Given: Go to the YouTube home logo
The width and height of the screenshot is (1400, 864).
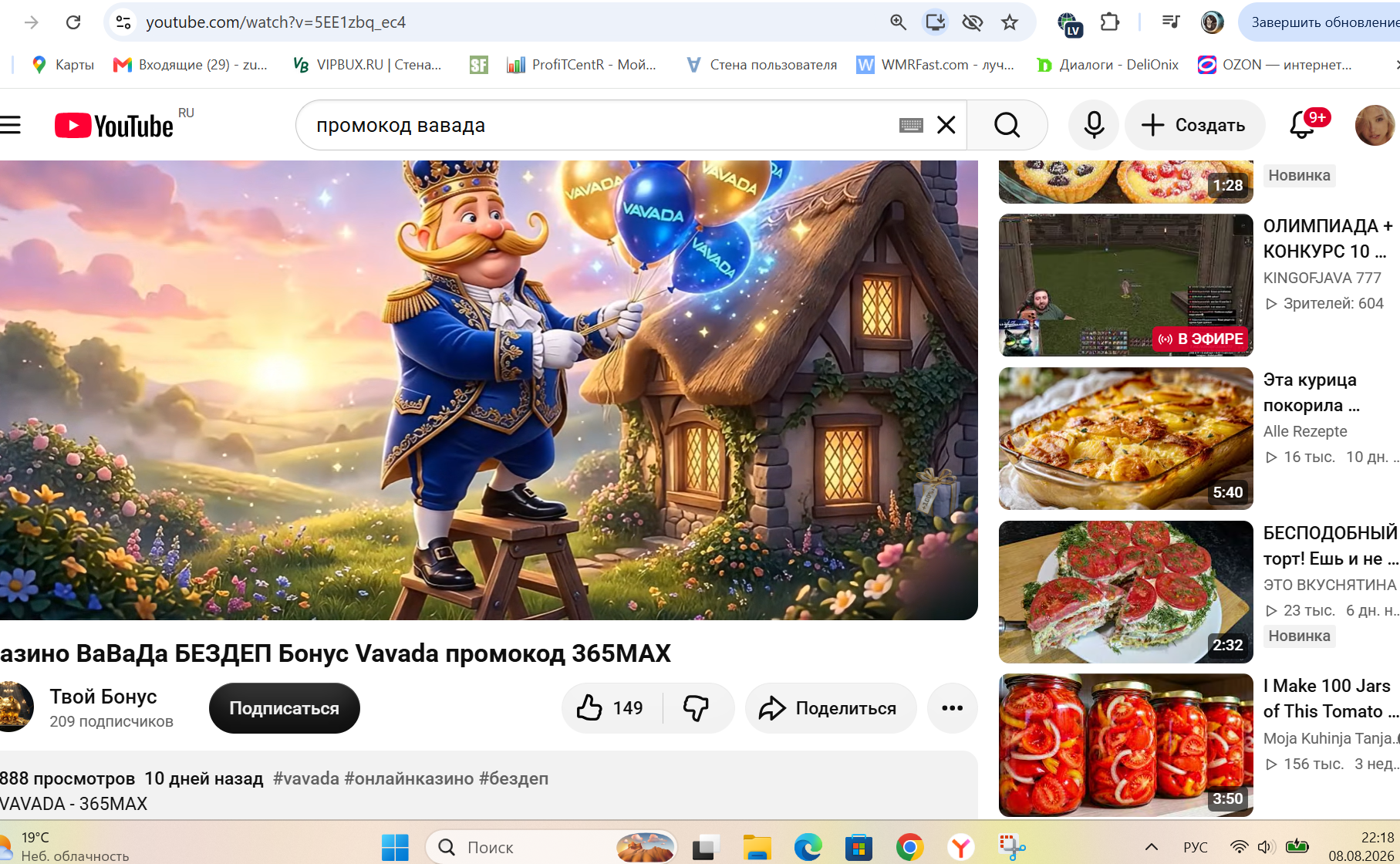Looking at the screenshot, I should (x=114, y=126).
